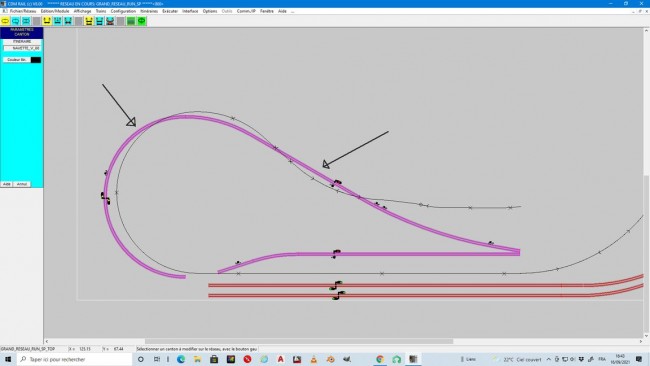Click the bright green oval toolbar icon
The height and width of the screenshot is (366, 650).
pyautogui.click(x=141, y=21)
